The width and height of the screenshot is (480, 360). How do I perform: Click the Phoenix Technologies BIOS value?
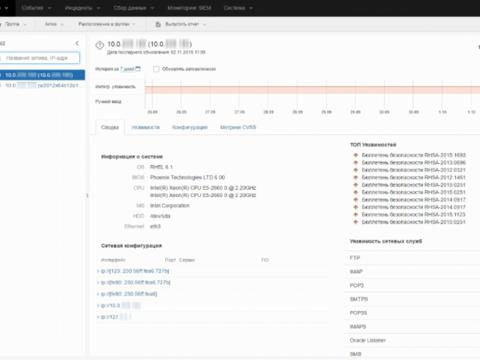coord(187,177)
